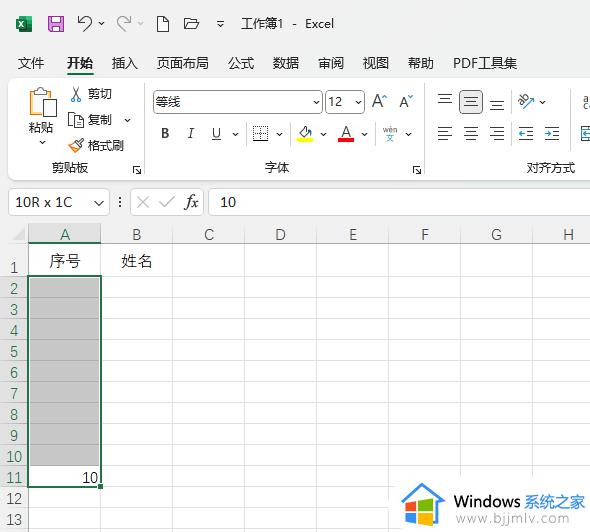This screenshot has height=532, width=590.
Task: Switch to the 开始 tab
Action: 80,63
